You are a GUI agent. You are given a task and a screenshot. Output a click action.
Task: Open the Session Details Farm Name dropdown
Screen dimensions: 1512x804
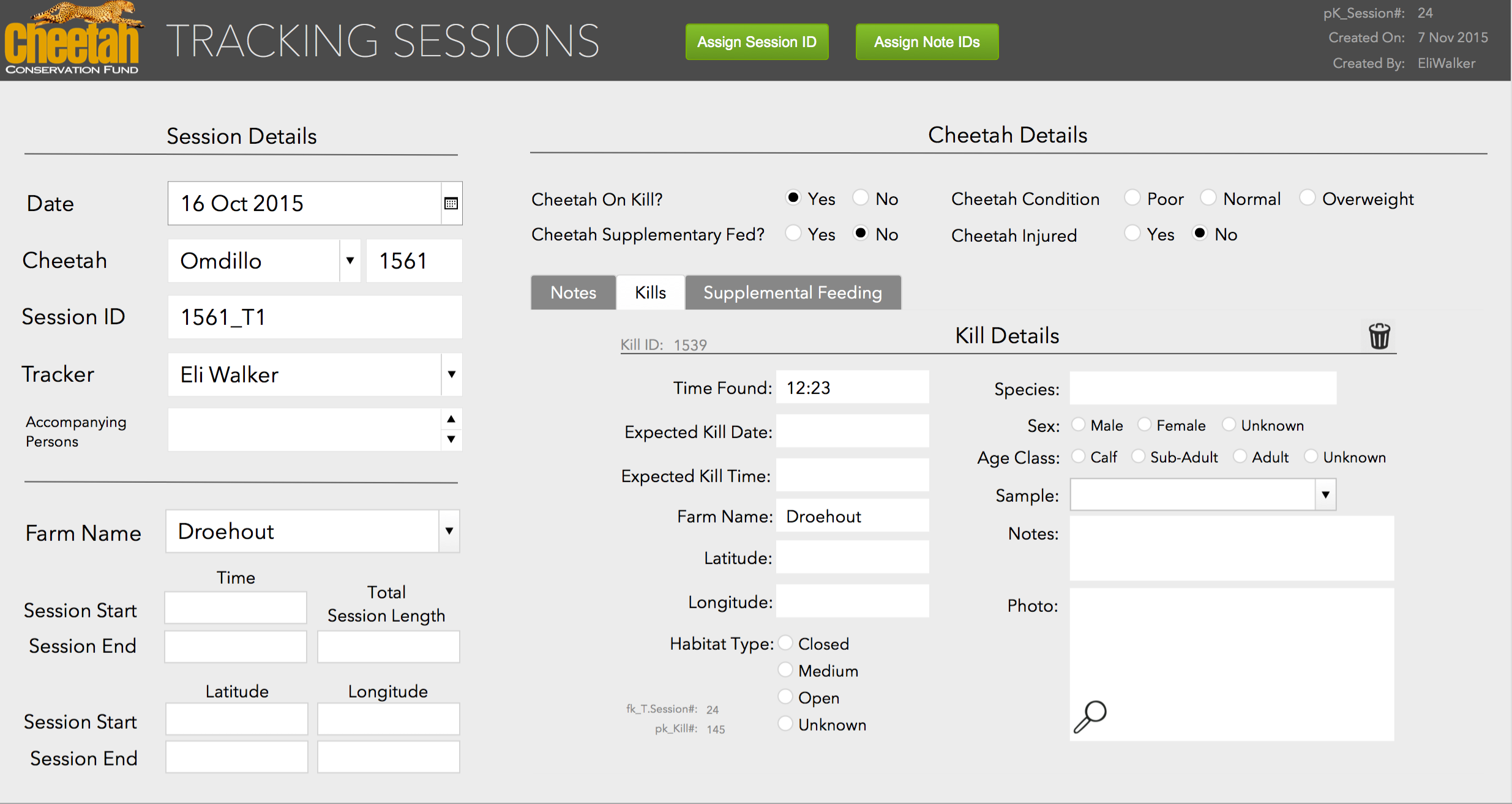coord(449,531)
